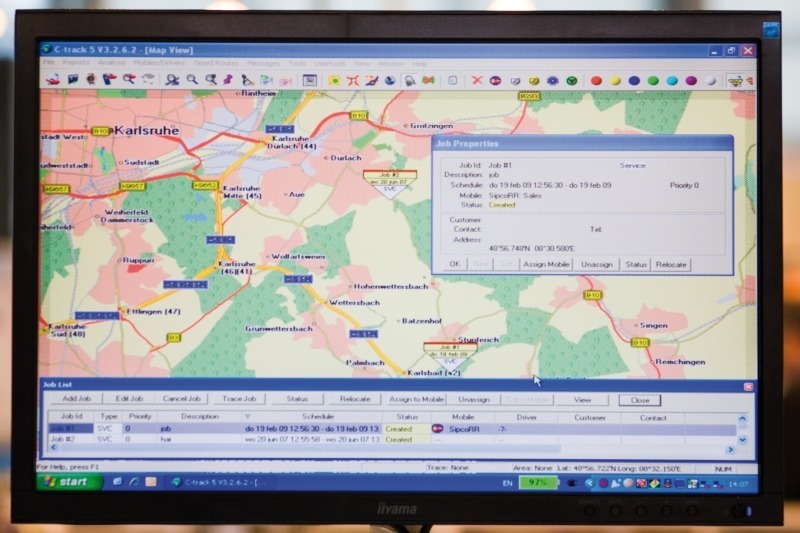Click Close button in Job List panel
This screenshot has height=533, width=800.
(x=640, y=400)
